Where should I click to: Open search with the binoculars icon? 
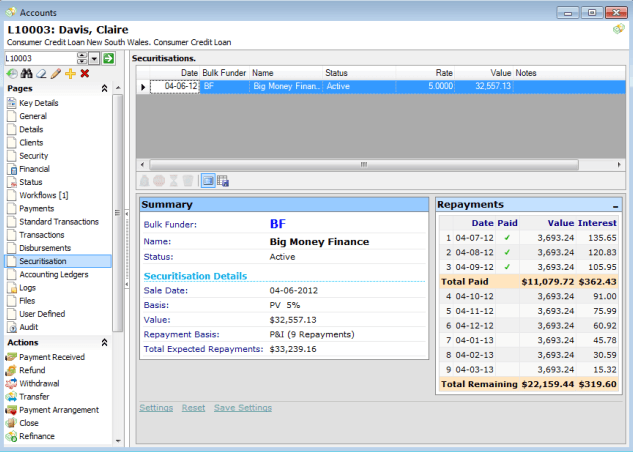coord(27,73)
